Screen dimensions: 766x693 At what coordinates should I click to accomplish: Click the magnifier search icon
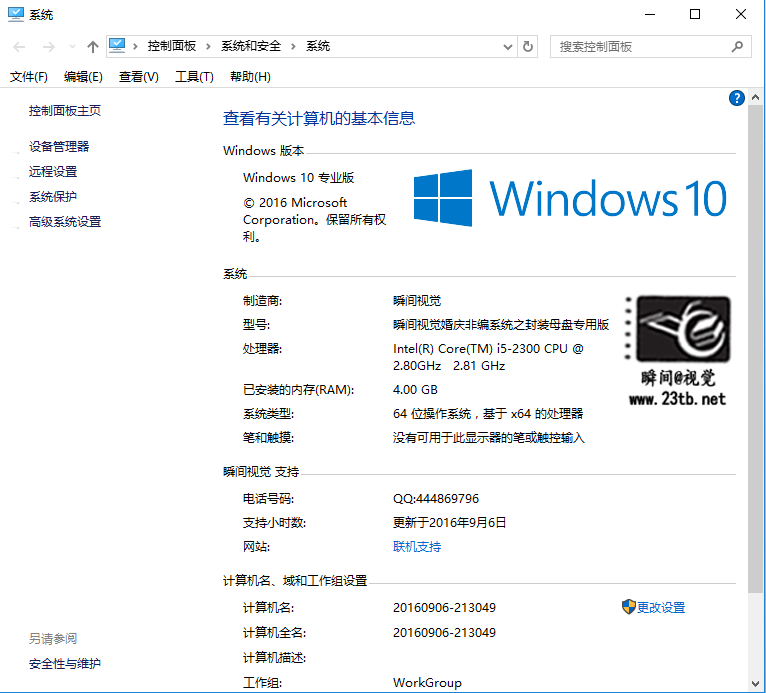(x=737, y=46)
